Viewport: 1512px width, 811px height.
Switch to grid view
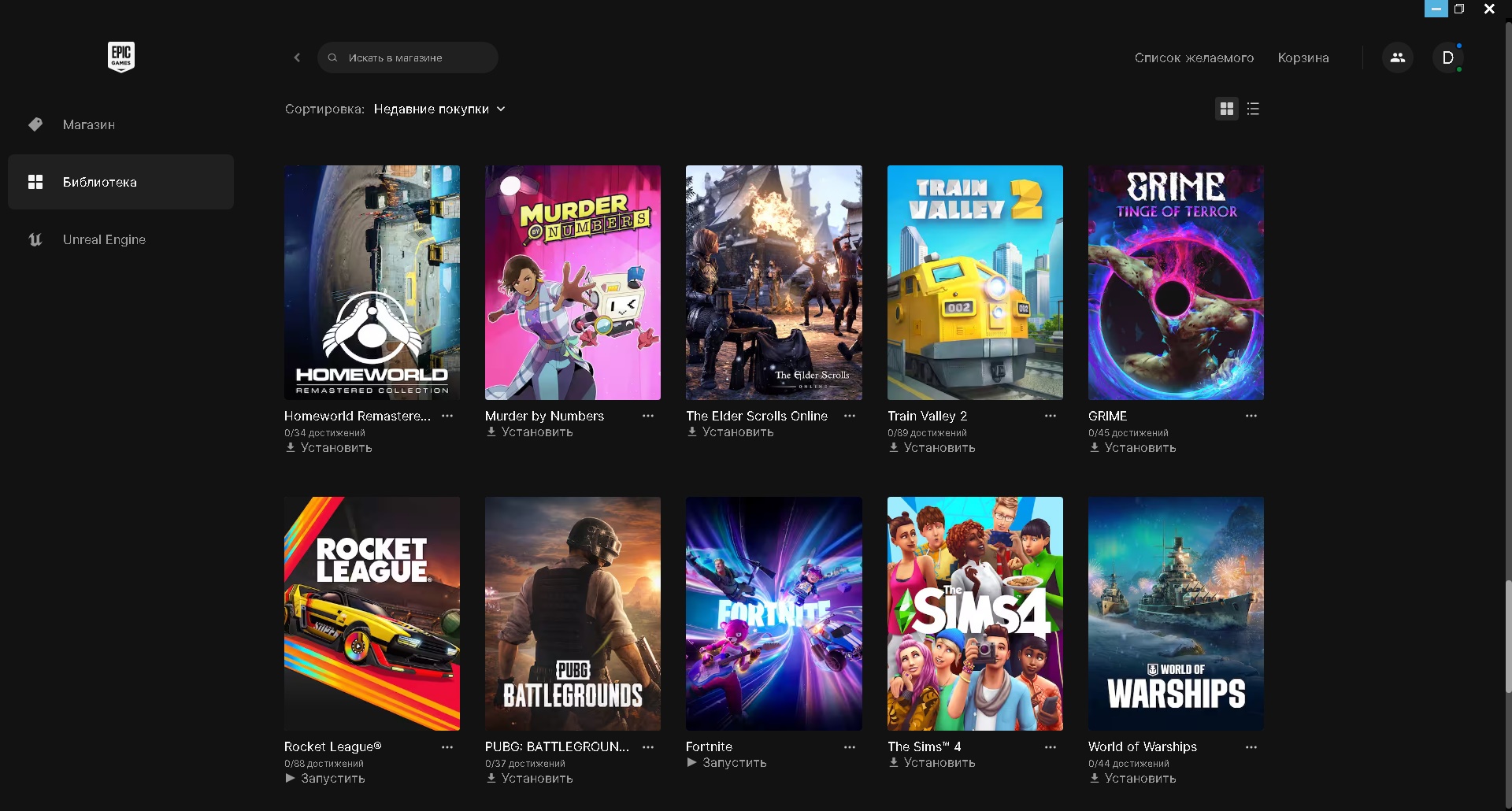pos(1227,109)
